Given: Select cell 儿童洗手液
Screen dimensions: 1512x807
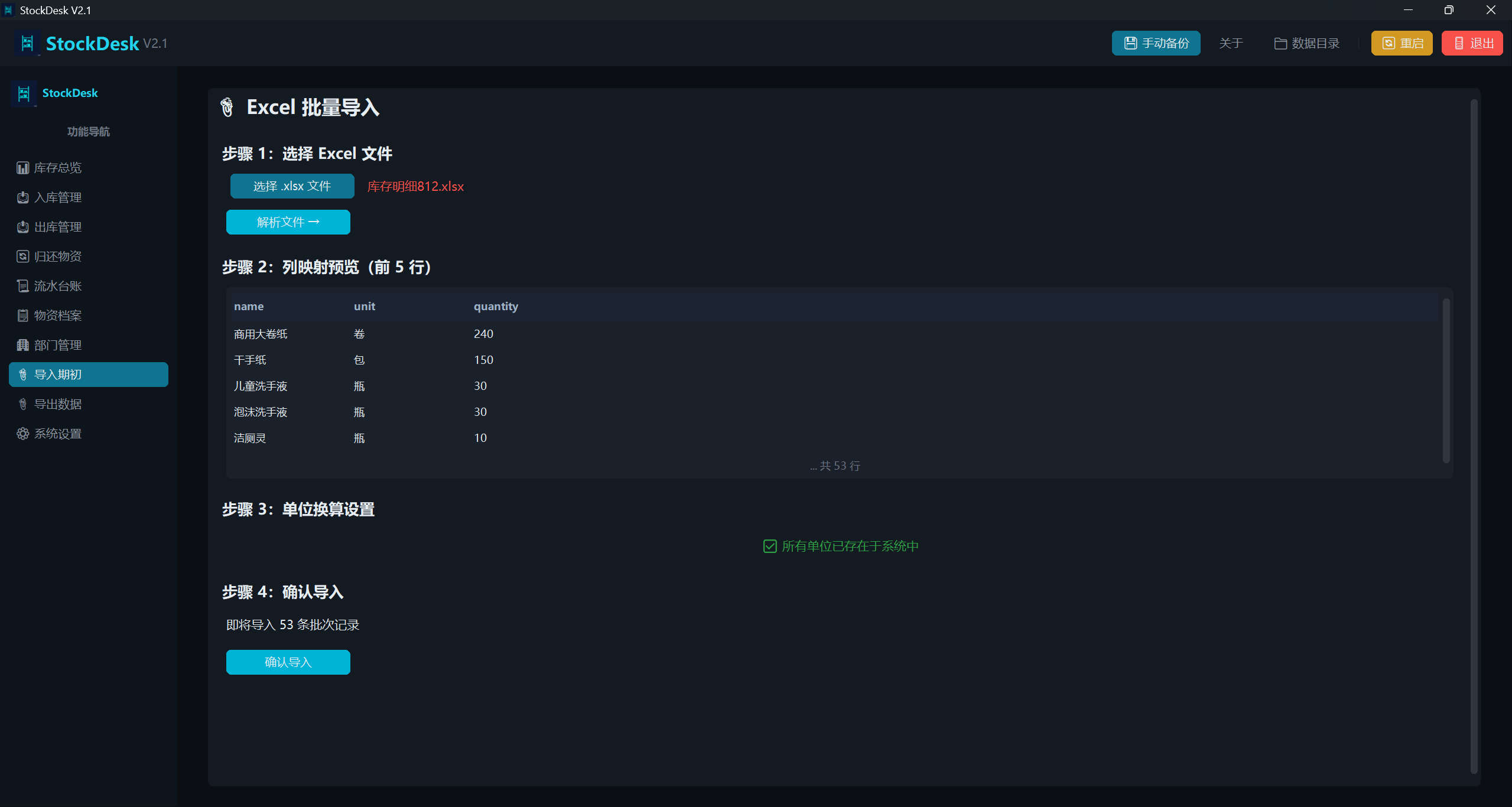Looking at the screenshot, I should 261,386.
